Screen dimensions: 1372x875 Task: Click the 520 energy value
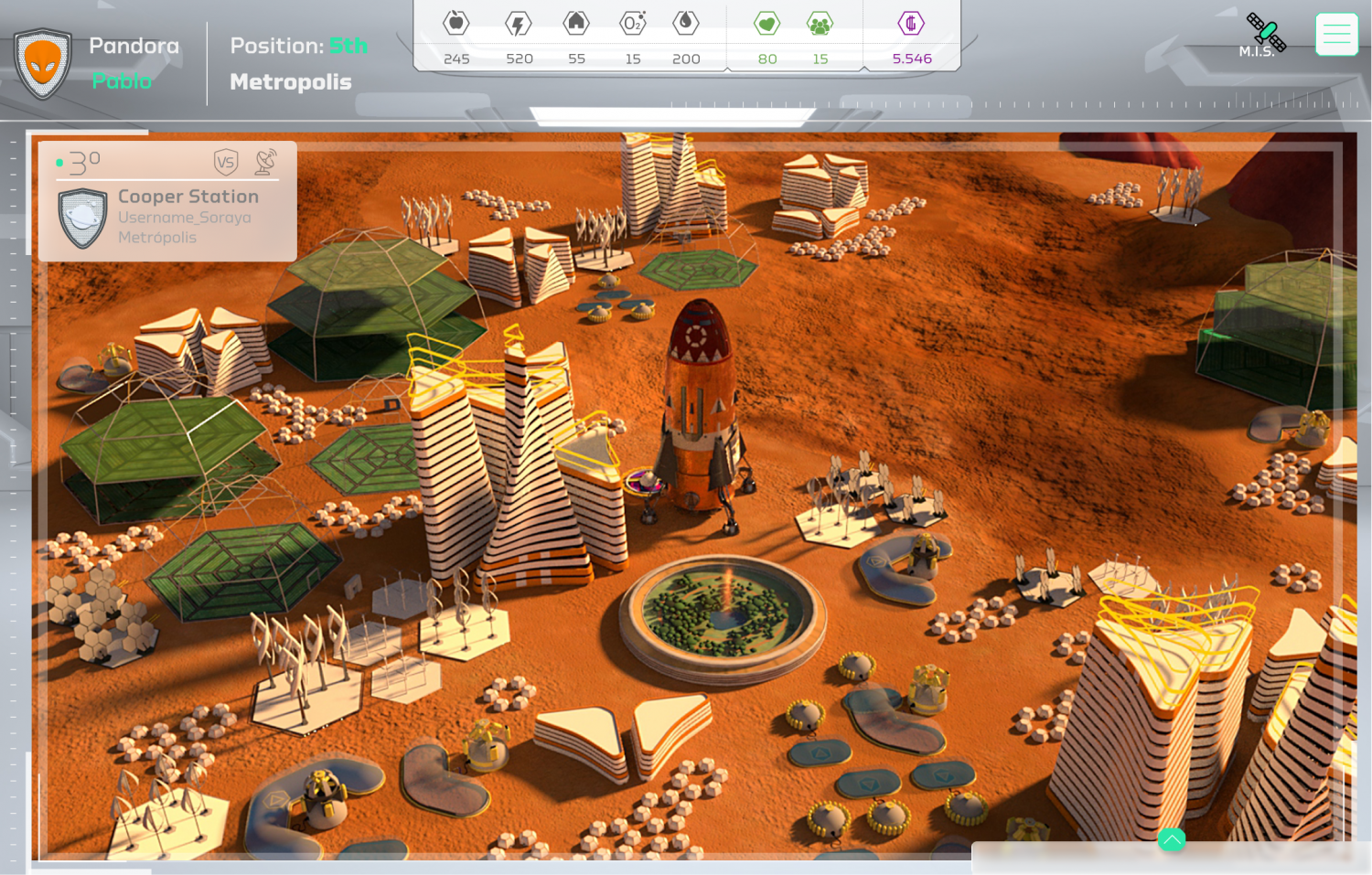point(520,59)
